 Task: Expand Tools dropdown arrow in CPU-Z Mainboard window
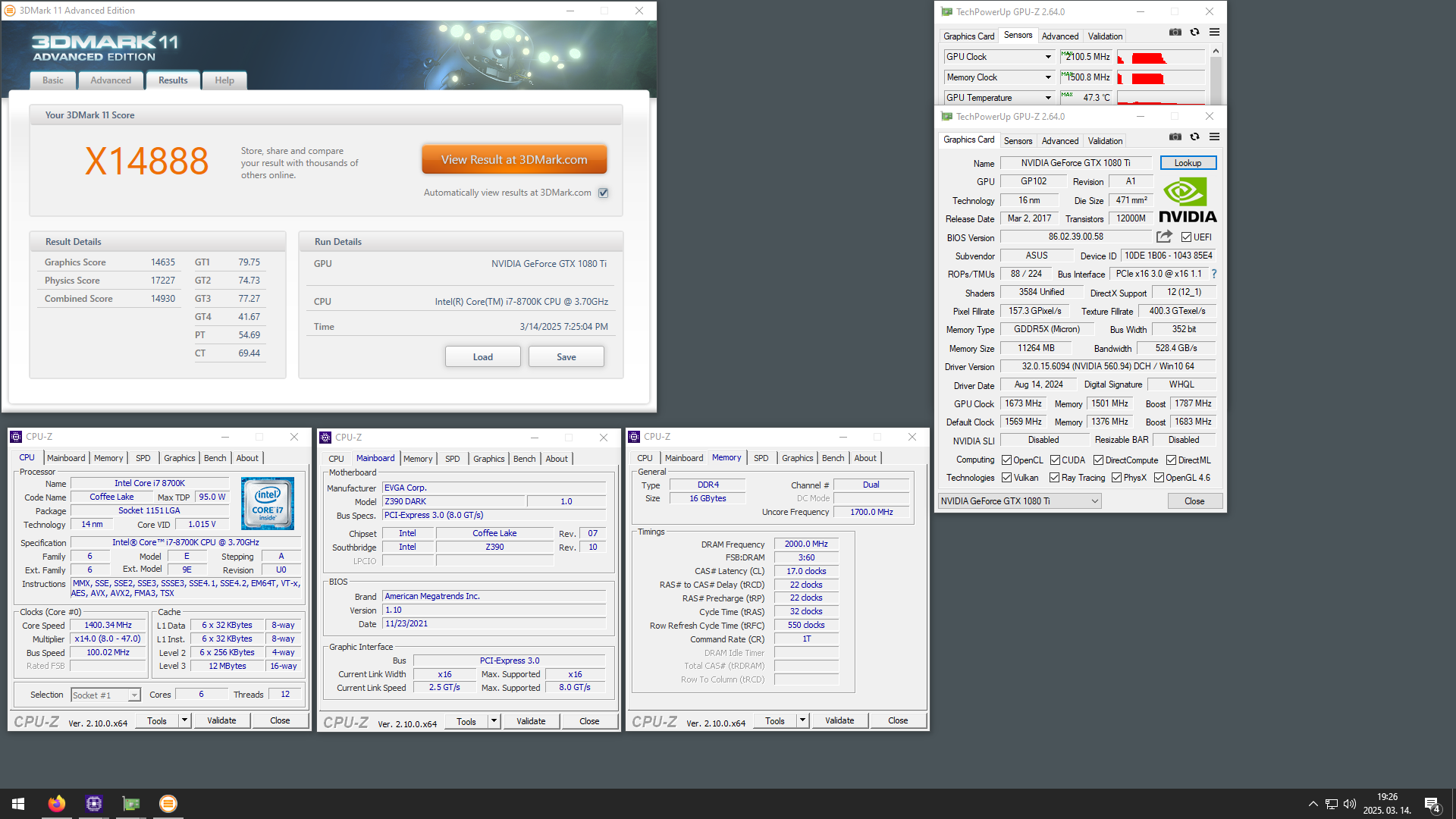[494, 721]
